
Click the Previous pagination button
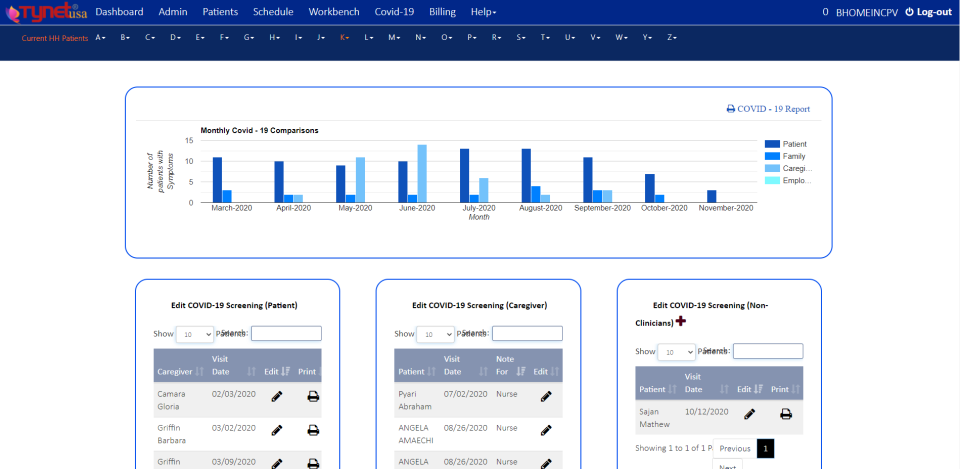735,449
